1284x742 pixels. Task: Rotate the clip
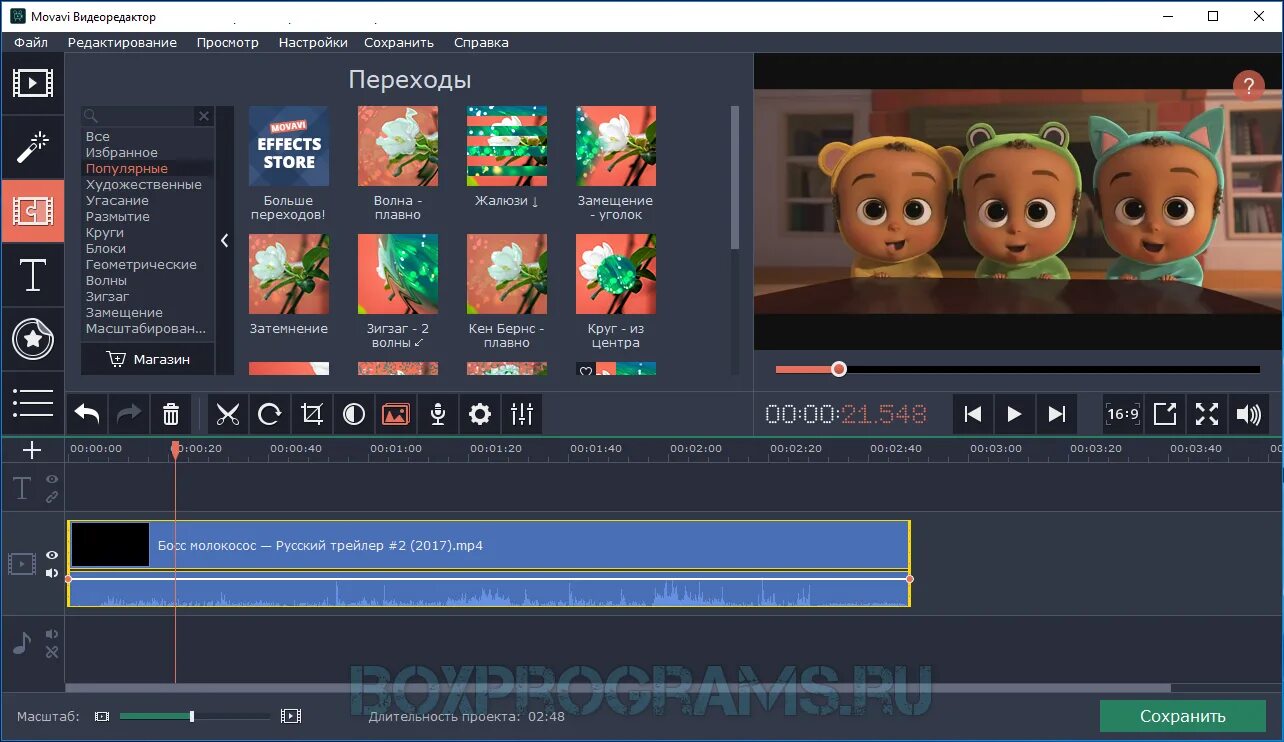[x=270, y=414]
